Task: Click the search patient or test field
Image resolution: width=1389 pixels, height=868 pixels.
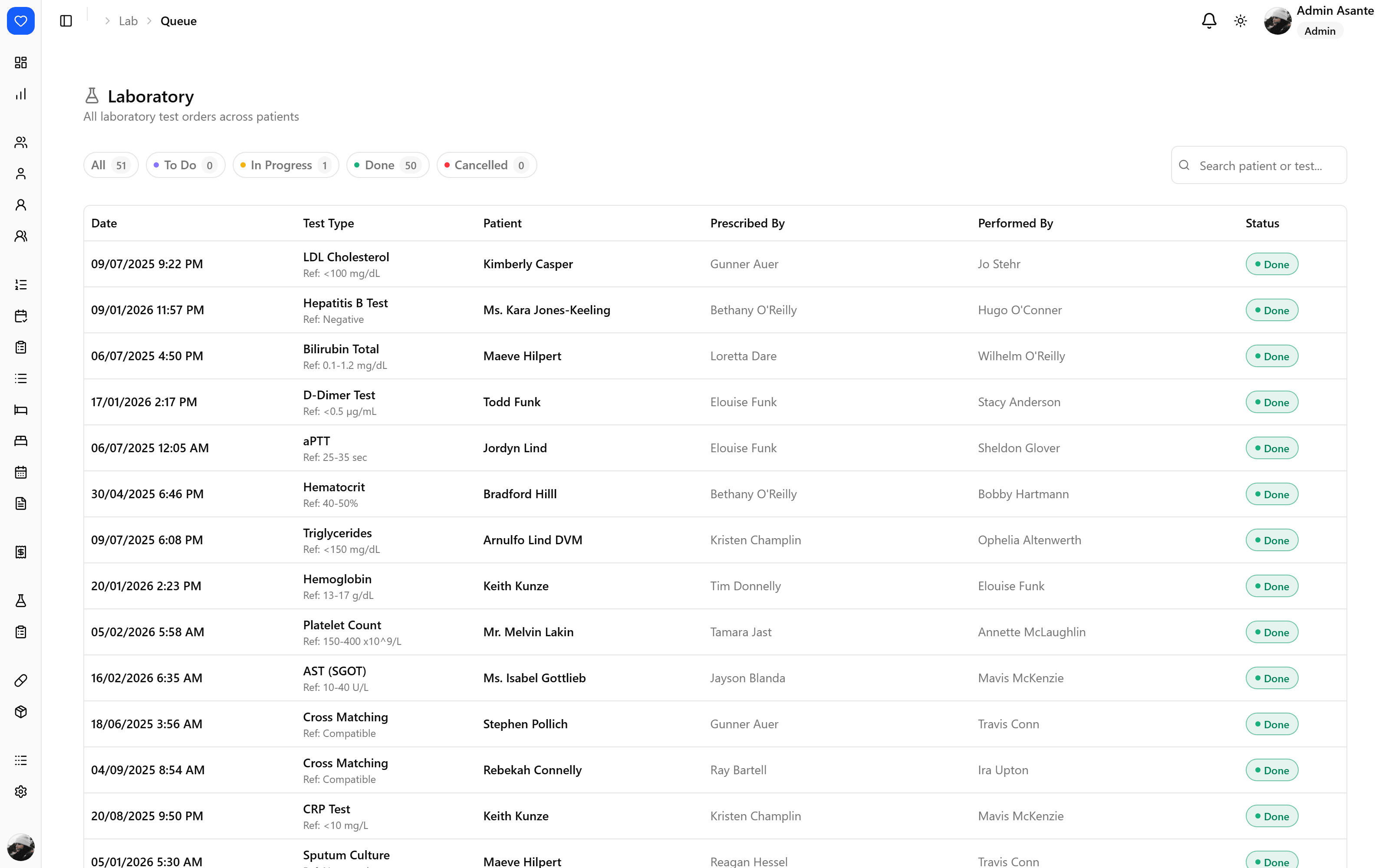Action: (1259, 165)
